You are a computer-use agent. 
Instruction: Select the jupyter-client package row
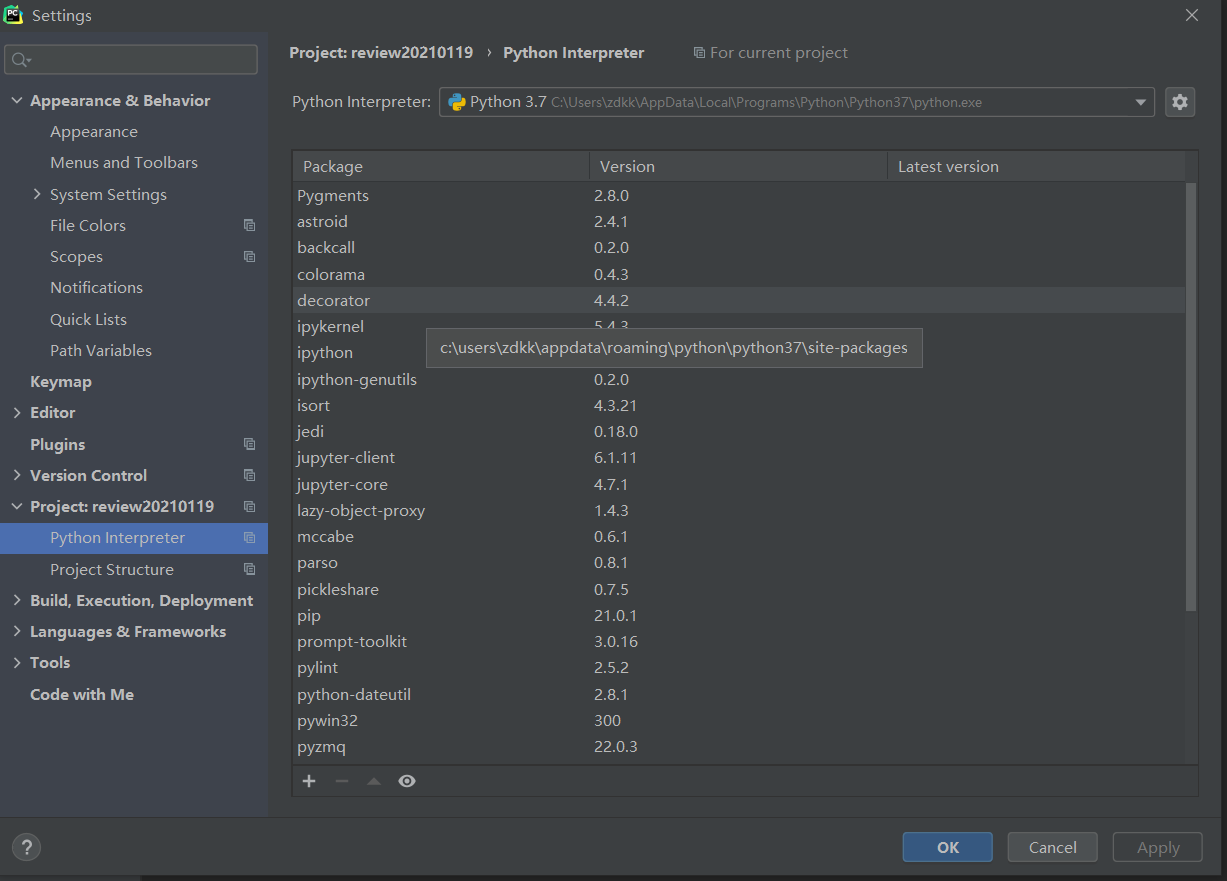pyautogui.click(x=739, y=458)
